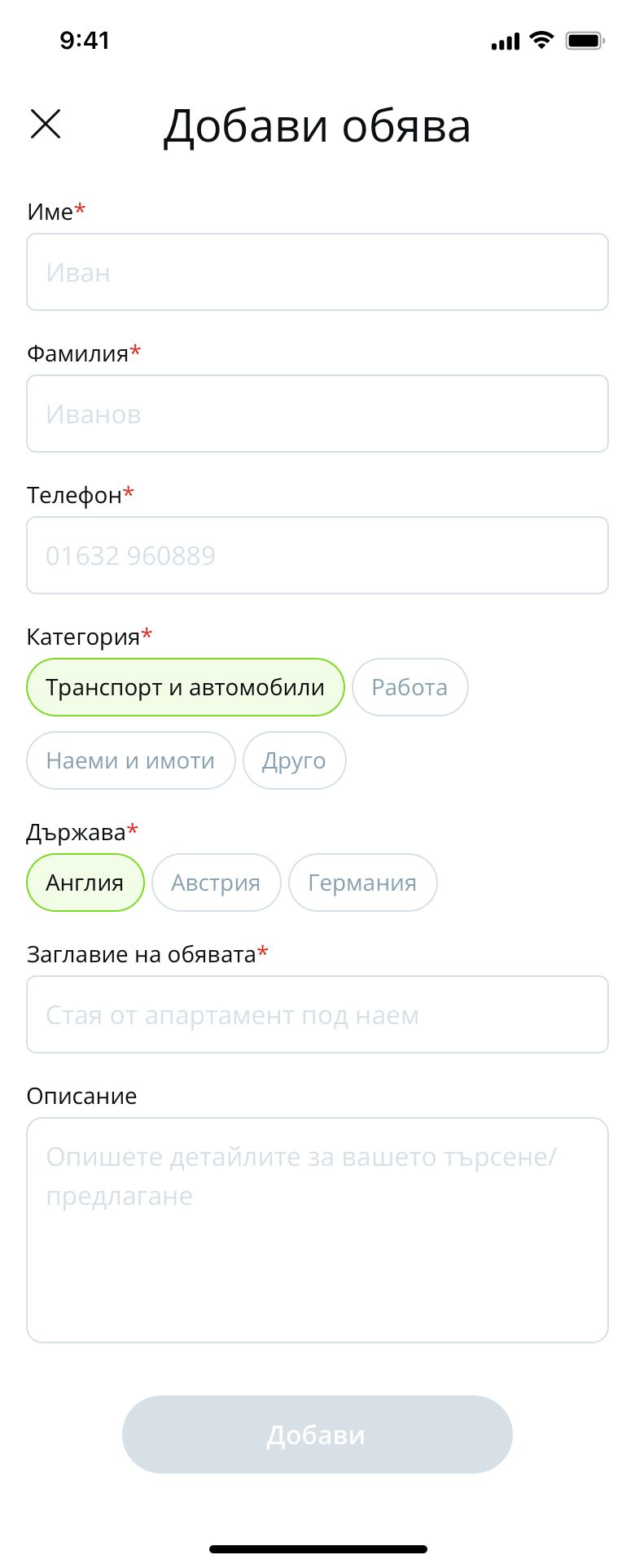Choose Англия as the country
Screen dimensions: 635x1568
coord(85,883)
